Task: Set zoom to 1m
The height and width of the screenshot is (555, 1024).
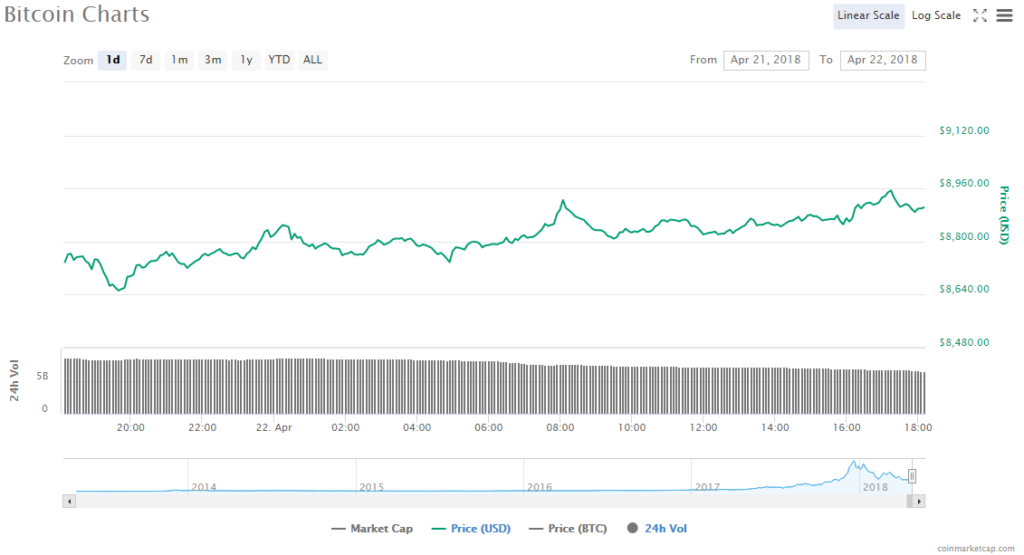Action: click(179, 60)
